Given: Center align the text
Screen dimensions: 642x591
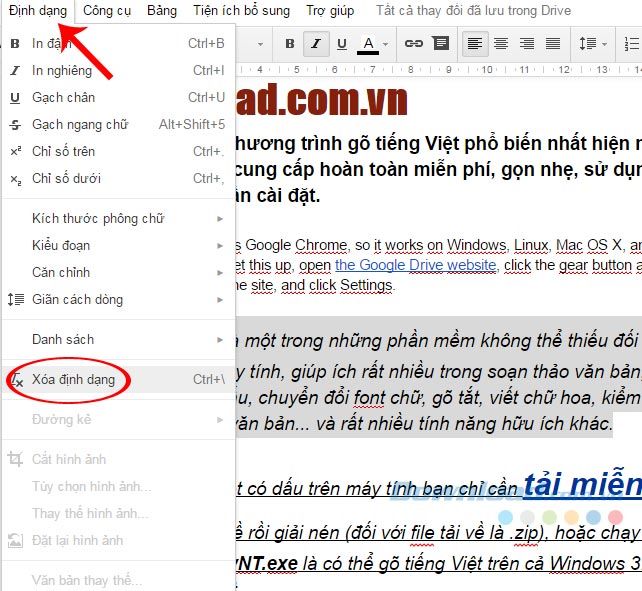Looking at the screenshot, I should pos(501,44).
